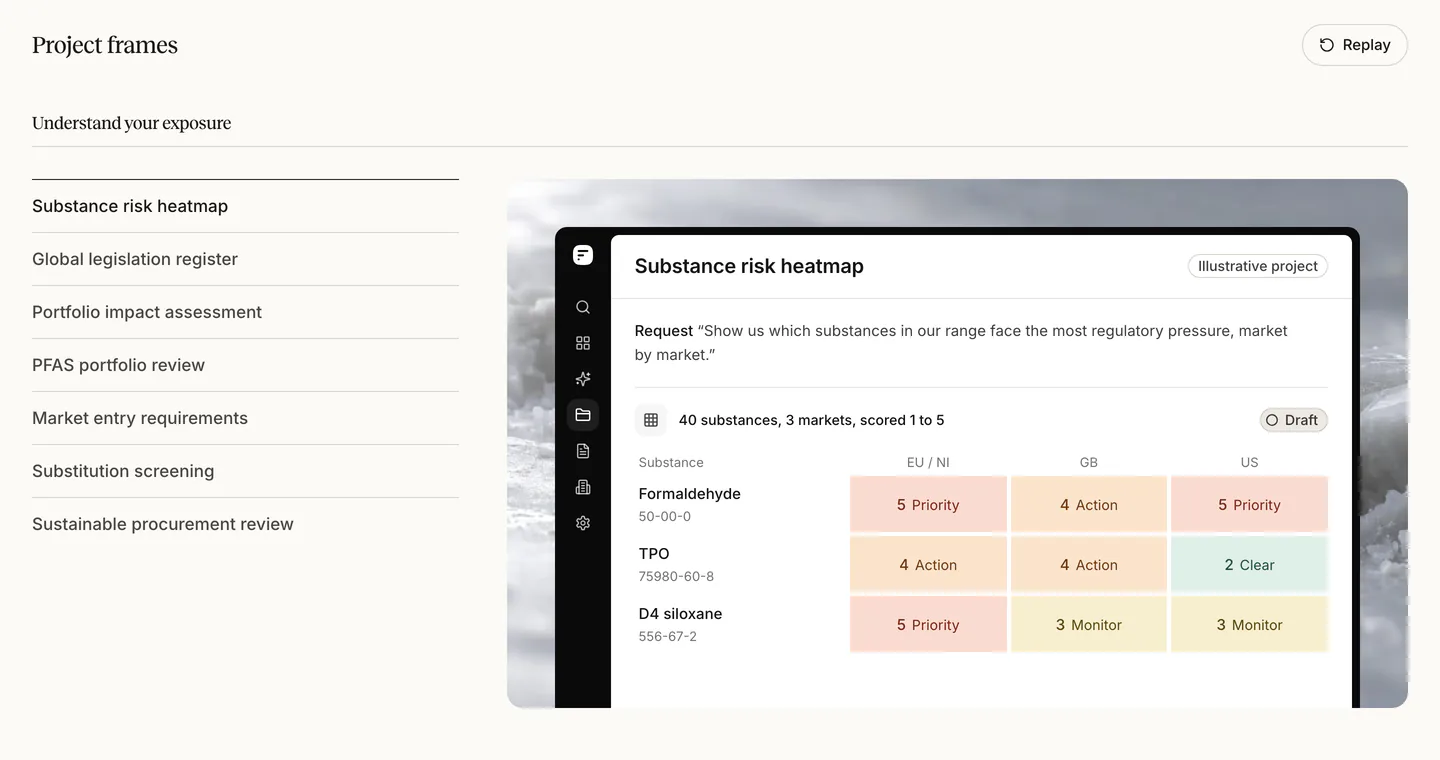This screenshot has width=1440, height=760.
Task: View the Sustainable procurement review tab
Action: (x=245, y=524)
